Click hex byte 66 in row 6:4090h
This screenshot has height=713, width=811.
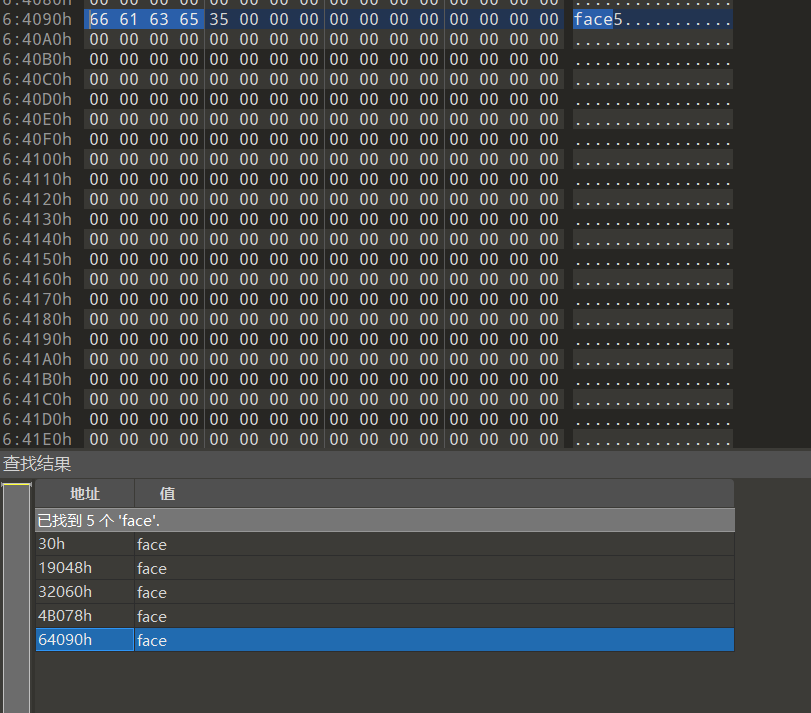coord(99,20)
